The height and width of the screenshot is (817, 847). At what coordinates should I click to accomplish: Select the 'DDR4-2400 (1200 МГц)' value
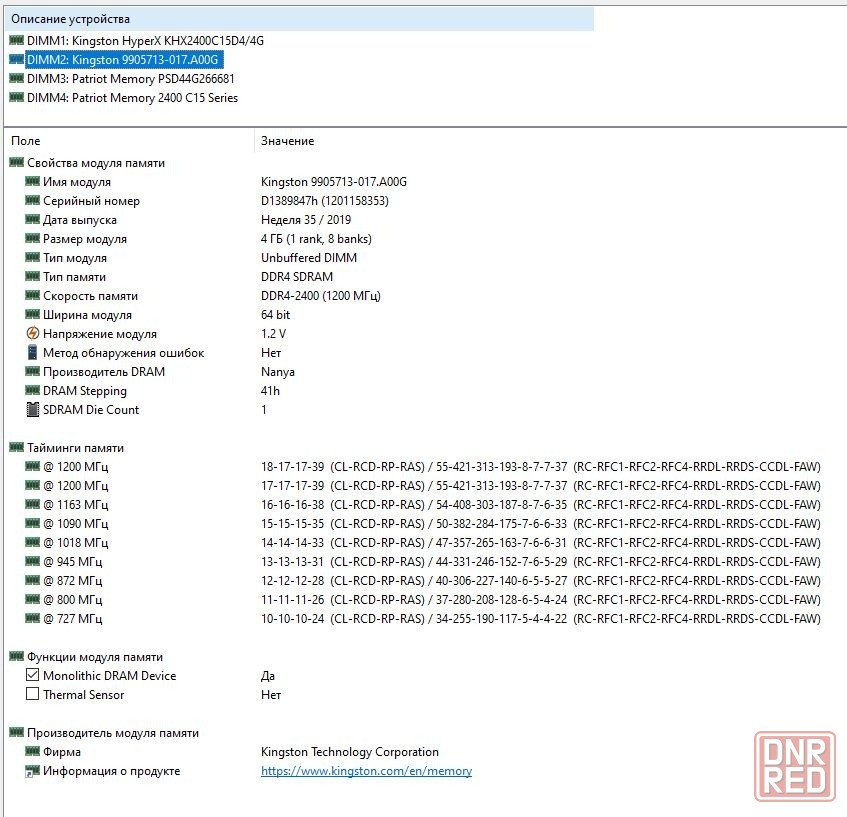(321, 296)
